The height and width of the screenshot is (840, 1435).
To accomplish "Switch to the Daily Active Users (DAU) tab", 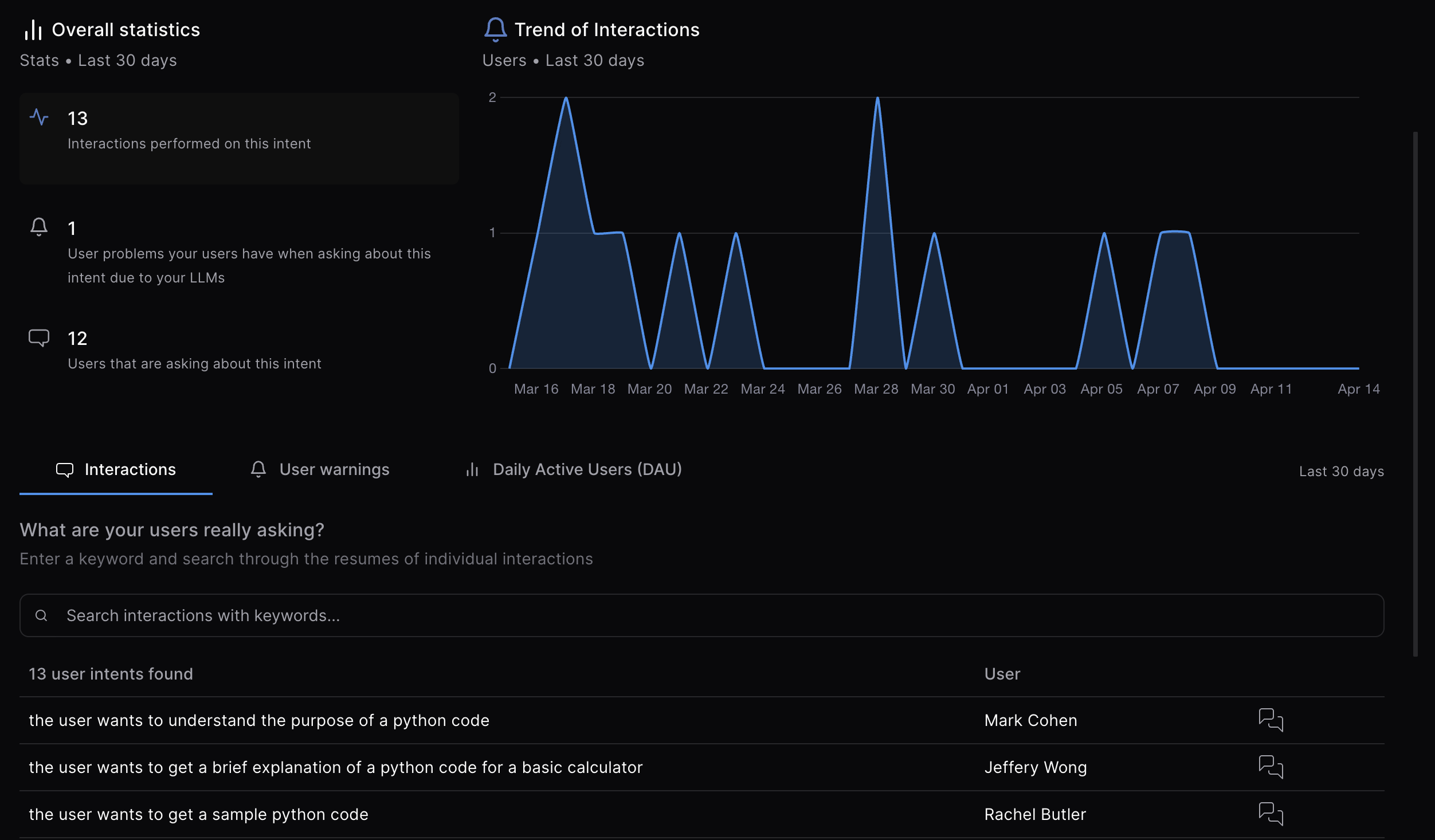I will pyautogui.click(x=573, y=470).
